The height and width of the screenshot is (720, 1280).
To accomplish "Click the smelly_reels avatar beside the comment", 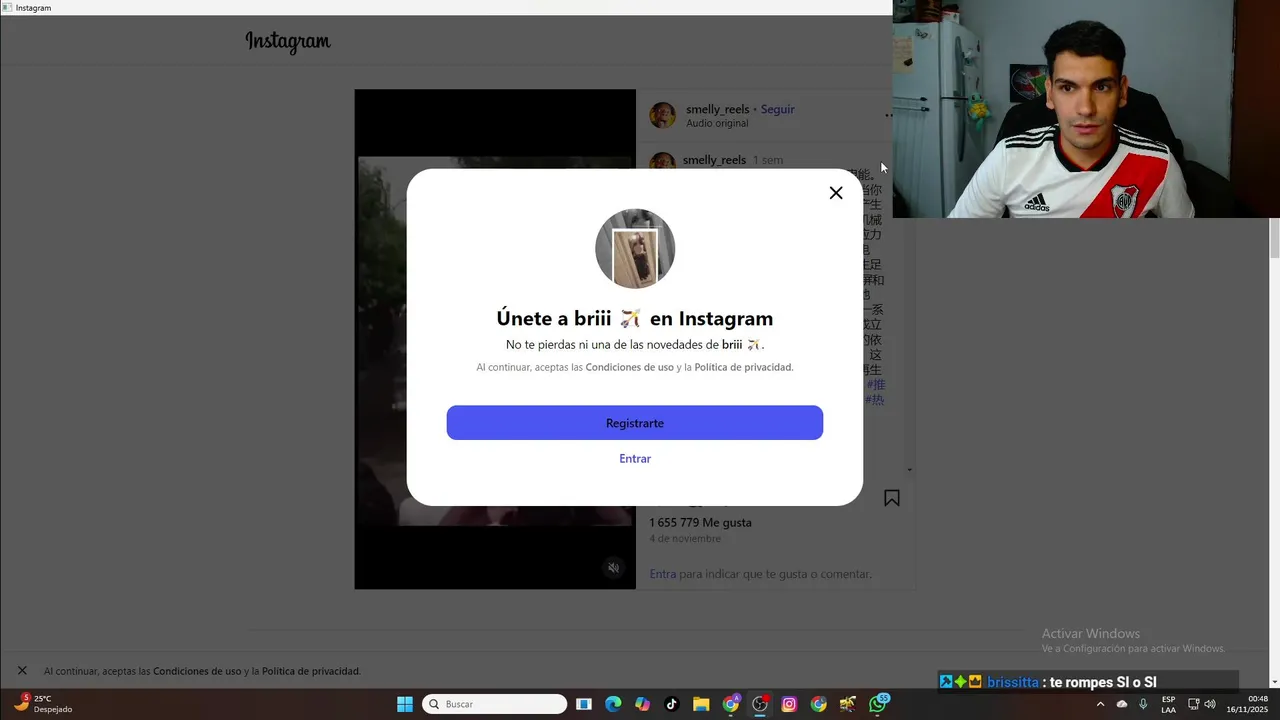I will [x=661, y=161].
